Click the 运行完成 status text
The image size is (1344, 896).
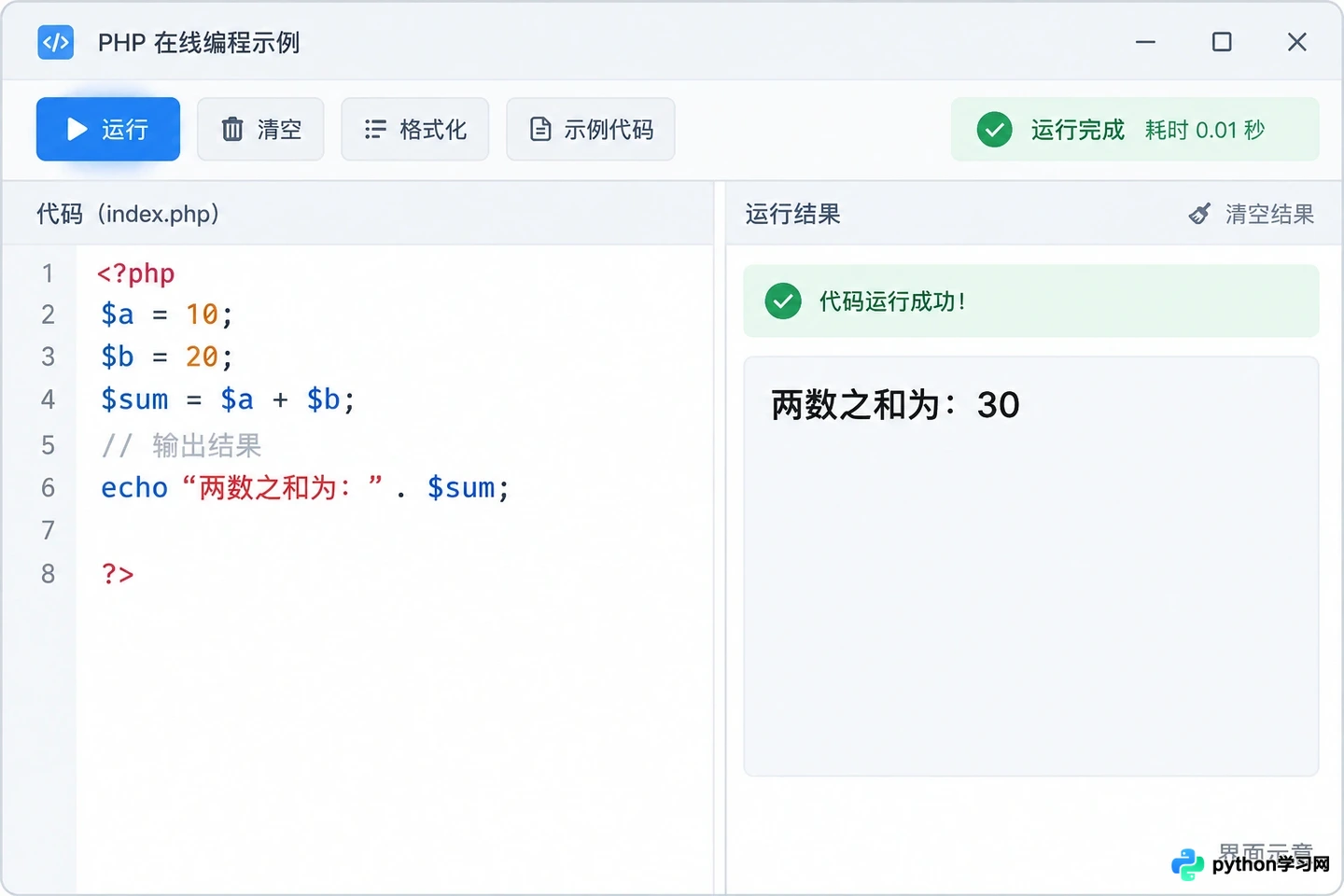(1077, 130)
